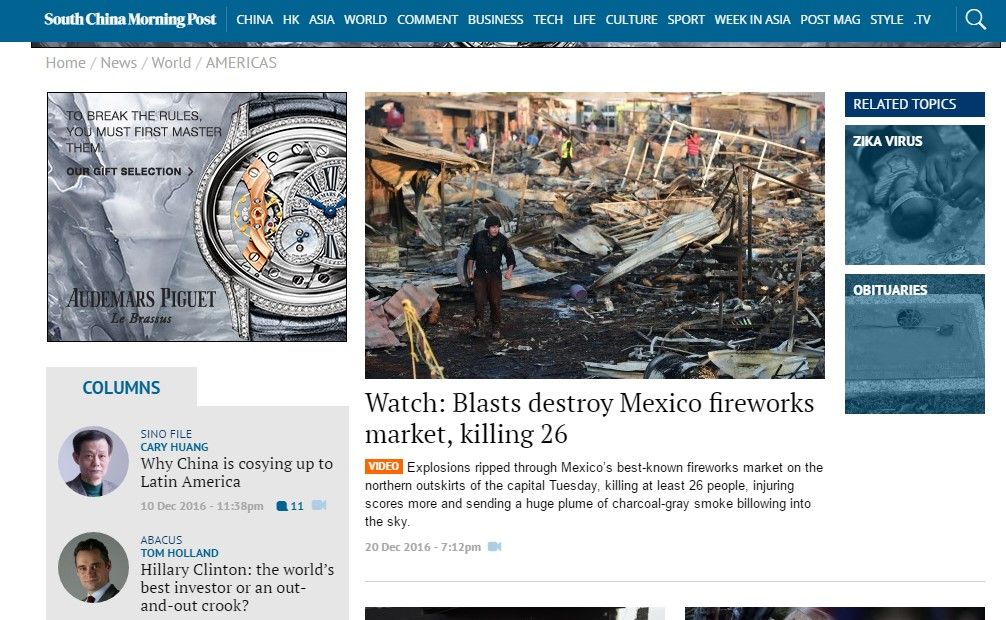Open the site search magnifier

click(974, 18)
